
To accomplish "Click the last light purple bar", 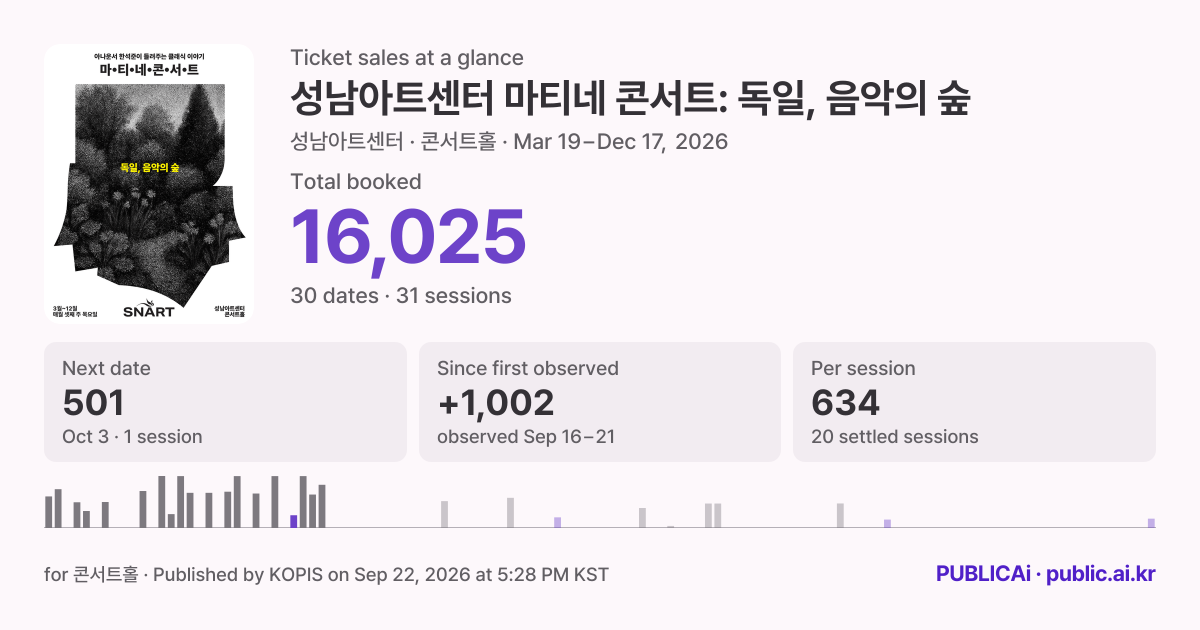I will click(1151, 523).
